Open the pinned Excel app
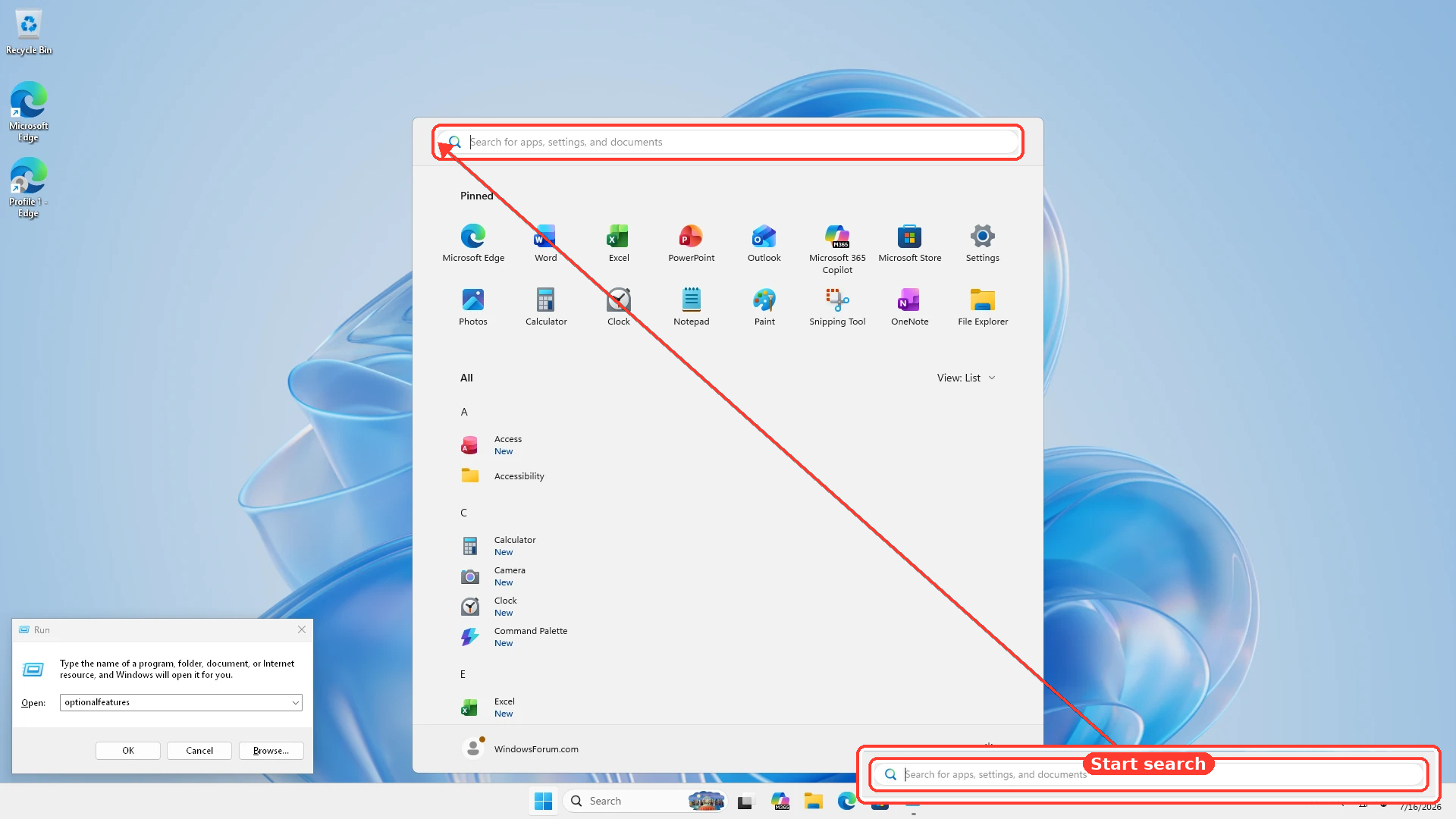 pyautogui.click(x=619, y=243)
